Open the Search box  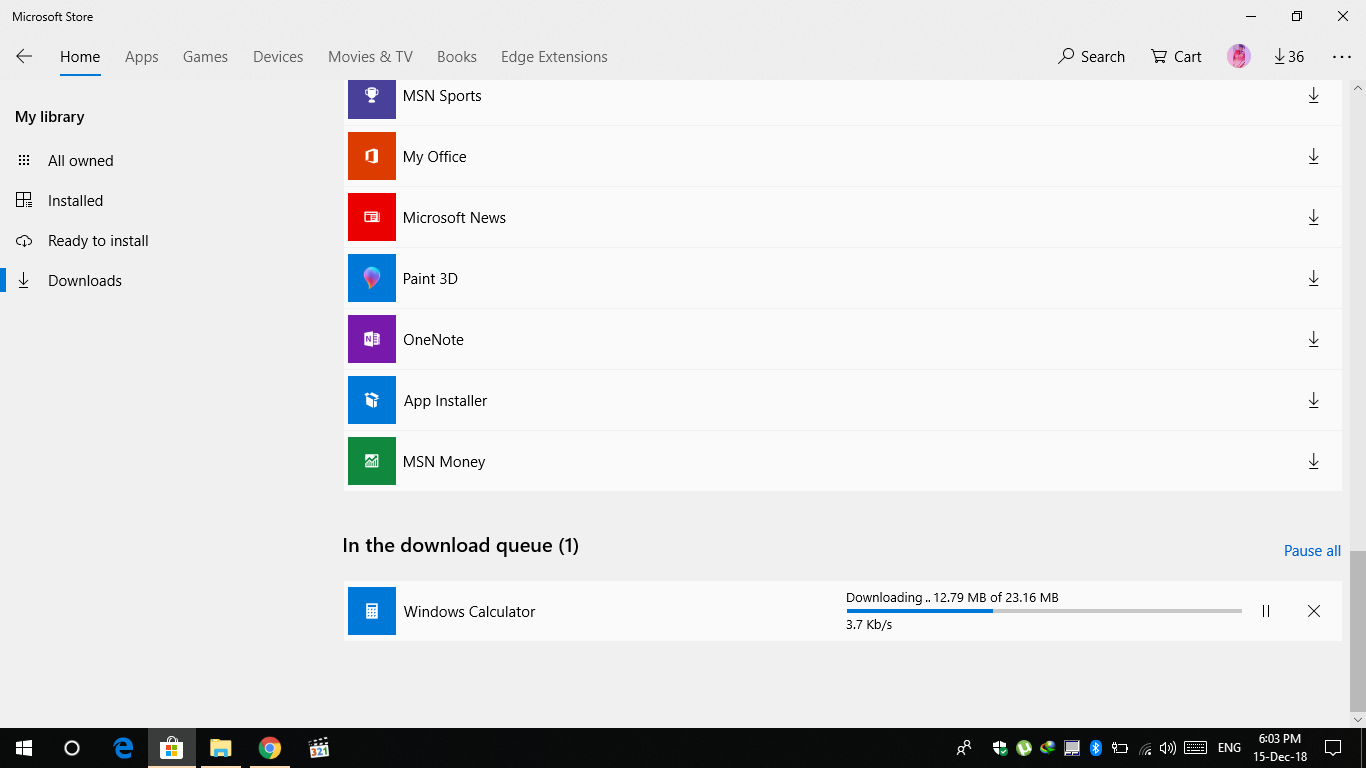[x=1091, y=57]
